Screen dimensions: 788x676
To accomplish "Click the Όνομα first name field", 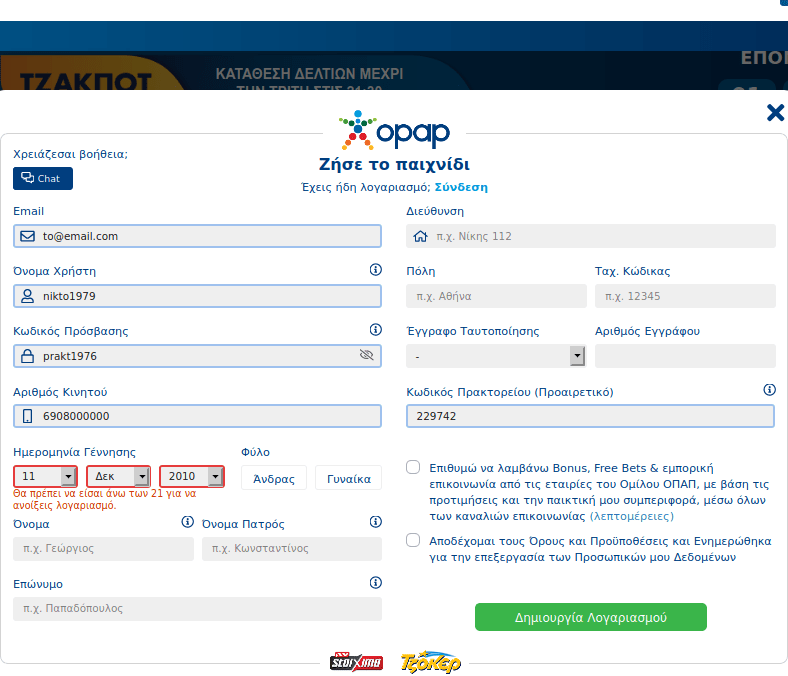I will pos(103,548).
